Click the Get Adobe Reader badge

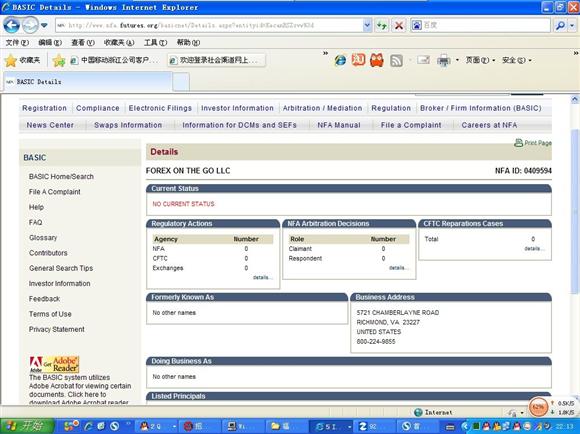click(54, 364)
